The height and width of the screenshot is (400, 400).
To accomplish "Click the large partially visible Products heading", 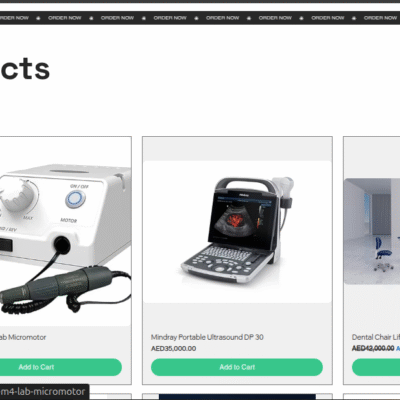I will [x=25, y=69].
